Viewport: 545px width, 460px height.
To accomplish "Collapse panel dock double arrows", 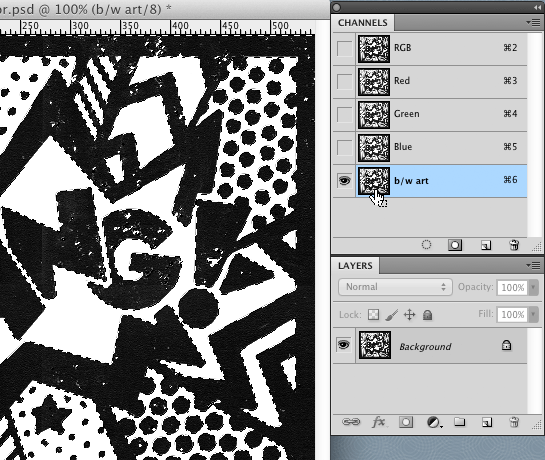I will tap(537, 7).
